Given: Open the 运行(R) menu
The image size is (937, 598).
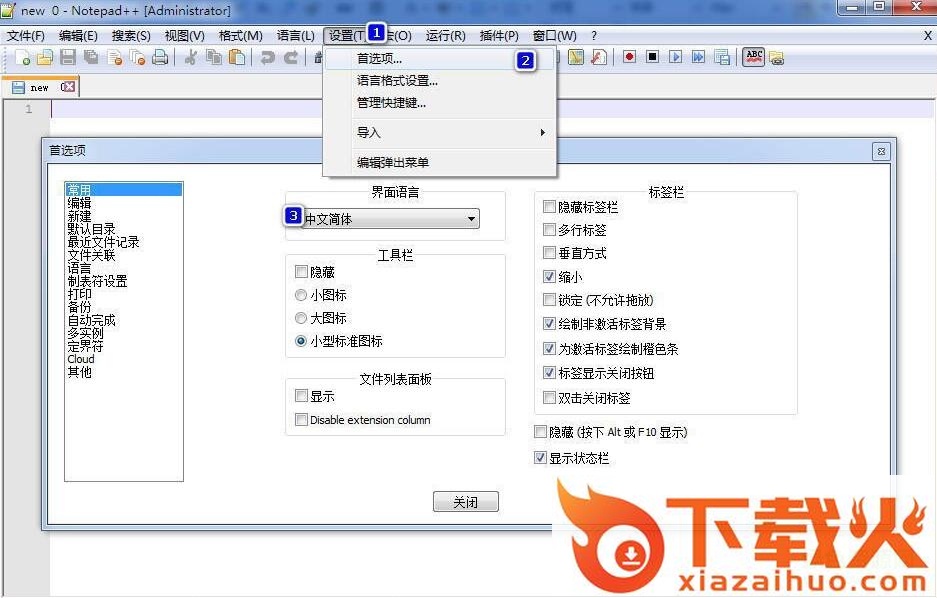Looking at the screenshot, I should 445,36.
